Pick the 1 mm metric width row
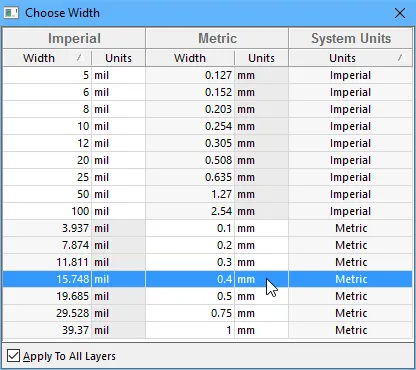Viewport: 416px width, 370px height. pyautogui.click(x=208, y=330)
